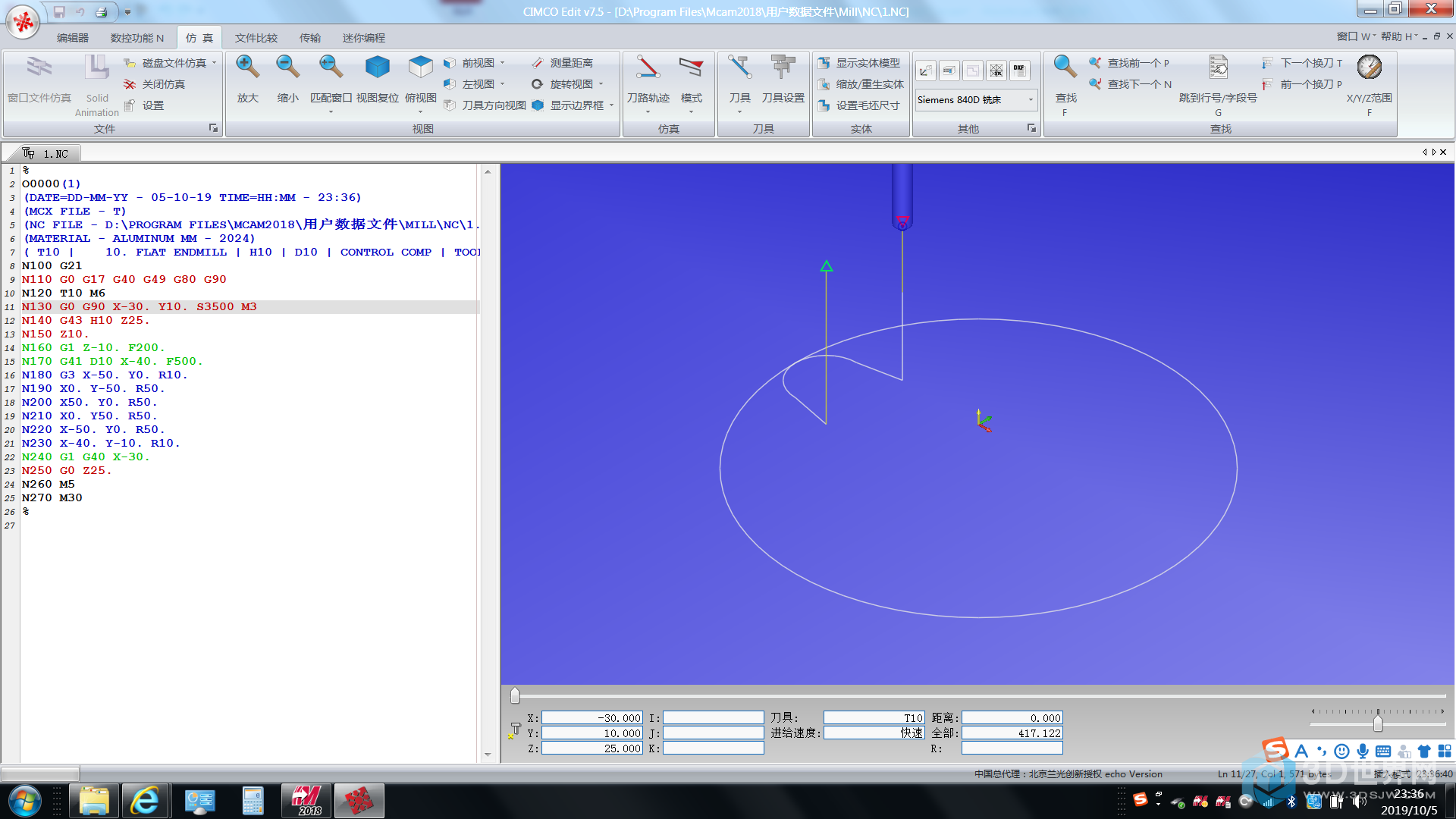Click the X coordinate field showing -30.000
This screenshot has height=819, width=1456.
[x=592, y=718]
